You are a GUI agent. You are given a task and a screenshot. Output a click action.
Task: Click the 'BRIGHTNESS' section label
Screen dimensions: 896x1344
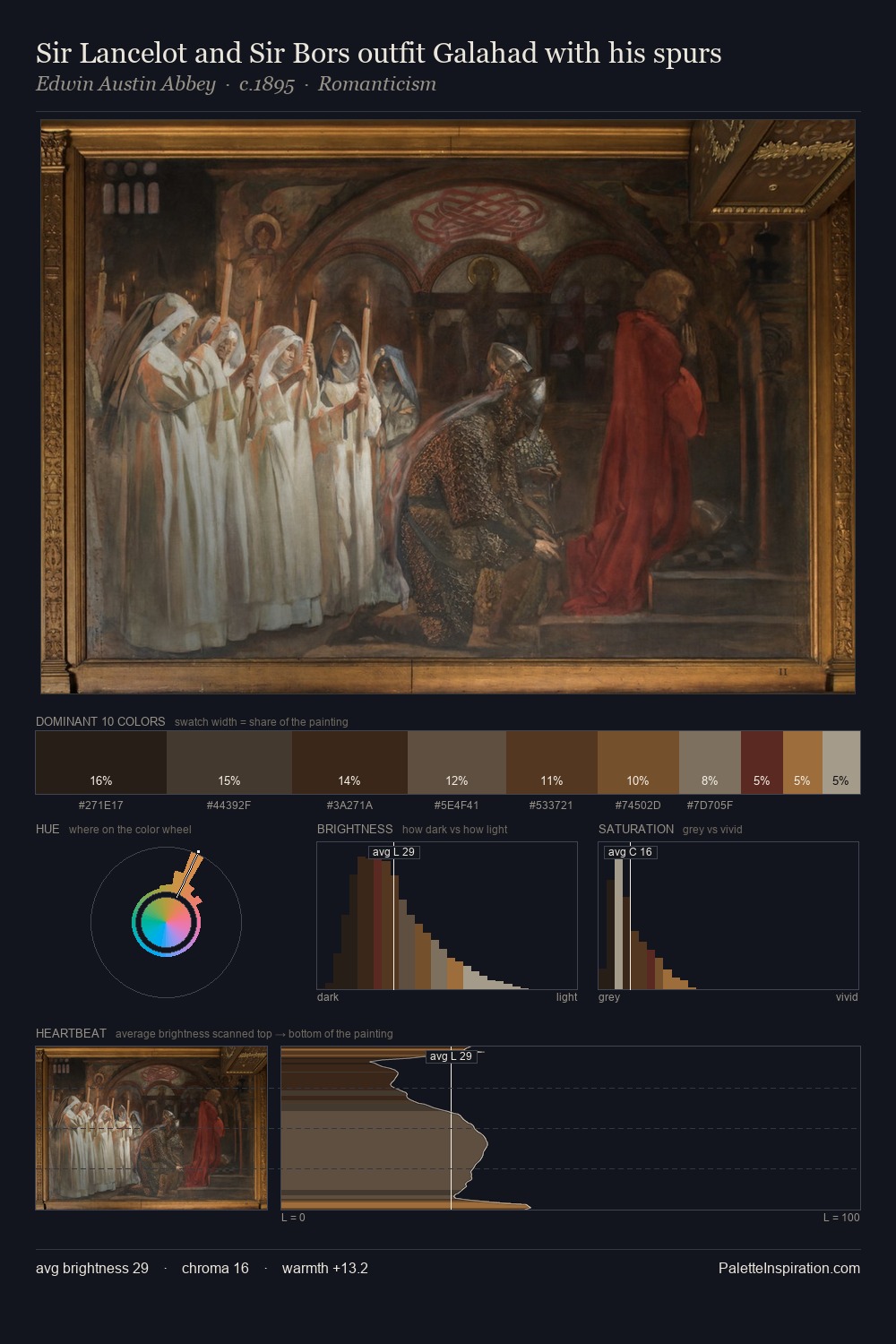click(x=355, y=829)
